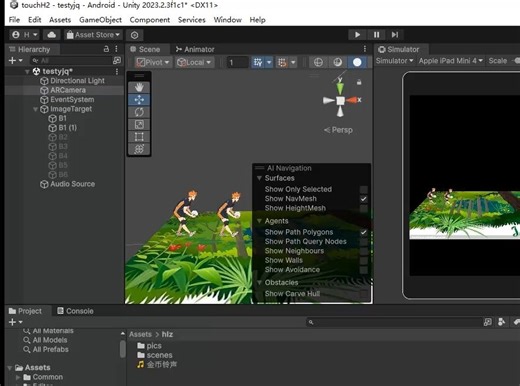Enable Show Avoidance checkbox
520x386 pixels.
tap(364, 270)
